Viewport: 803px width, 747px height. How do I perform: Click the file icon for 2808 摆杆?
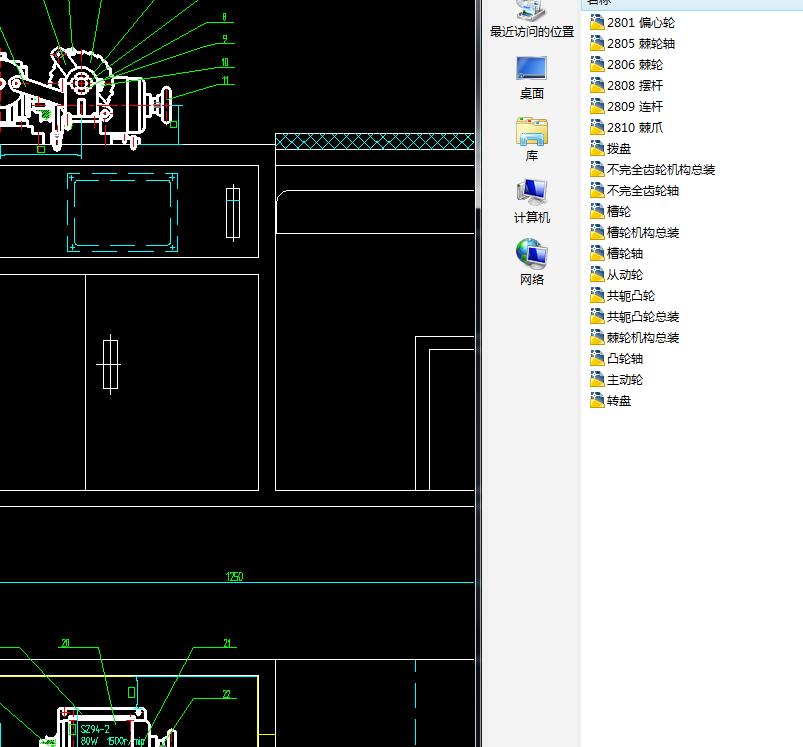pos(597,86)
